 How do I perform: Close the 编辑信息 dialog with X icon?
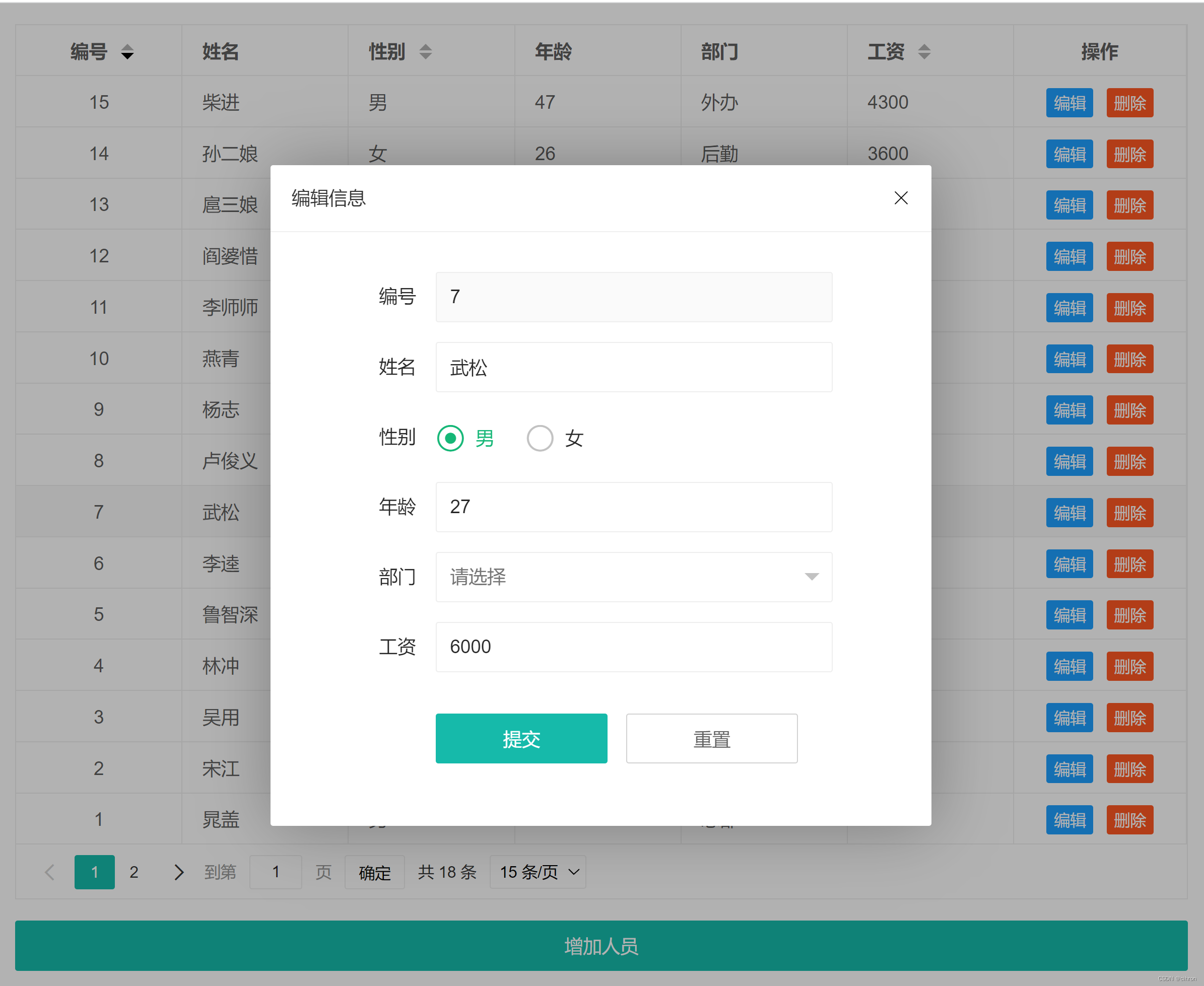[901, 198]
